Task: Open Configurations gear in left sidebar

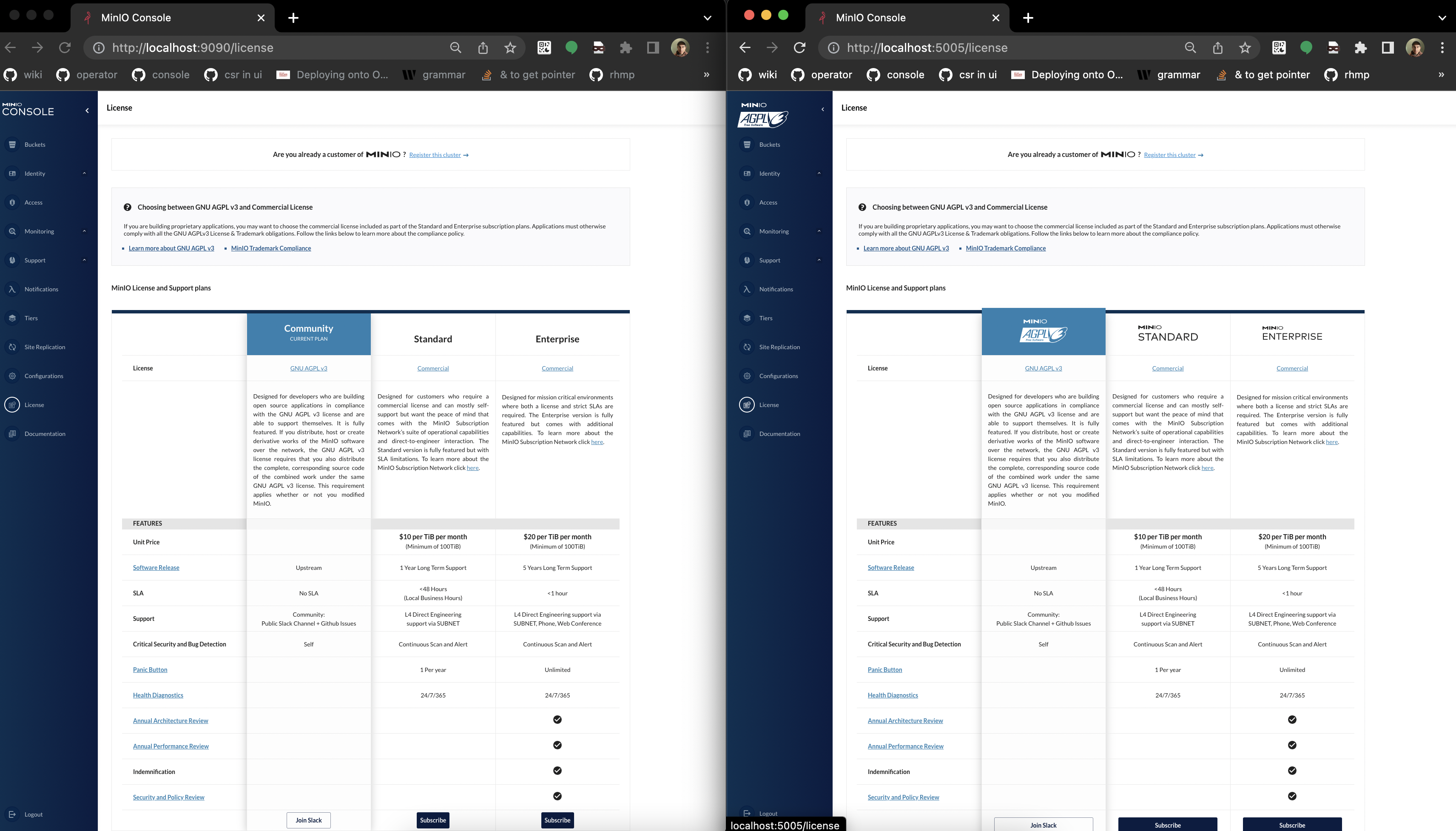Action: click(12, 376)
